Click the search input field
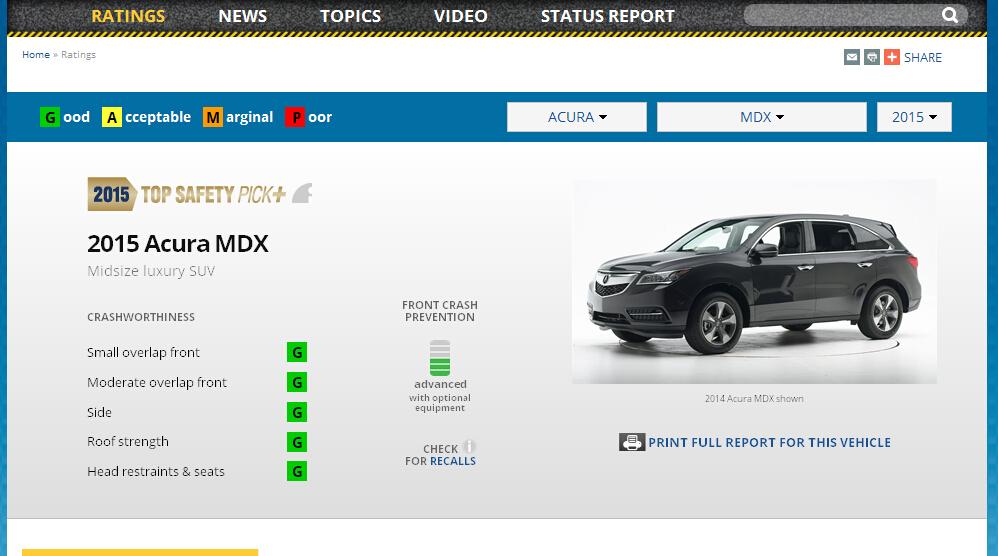 click(841, 15)
